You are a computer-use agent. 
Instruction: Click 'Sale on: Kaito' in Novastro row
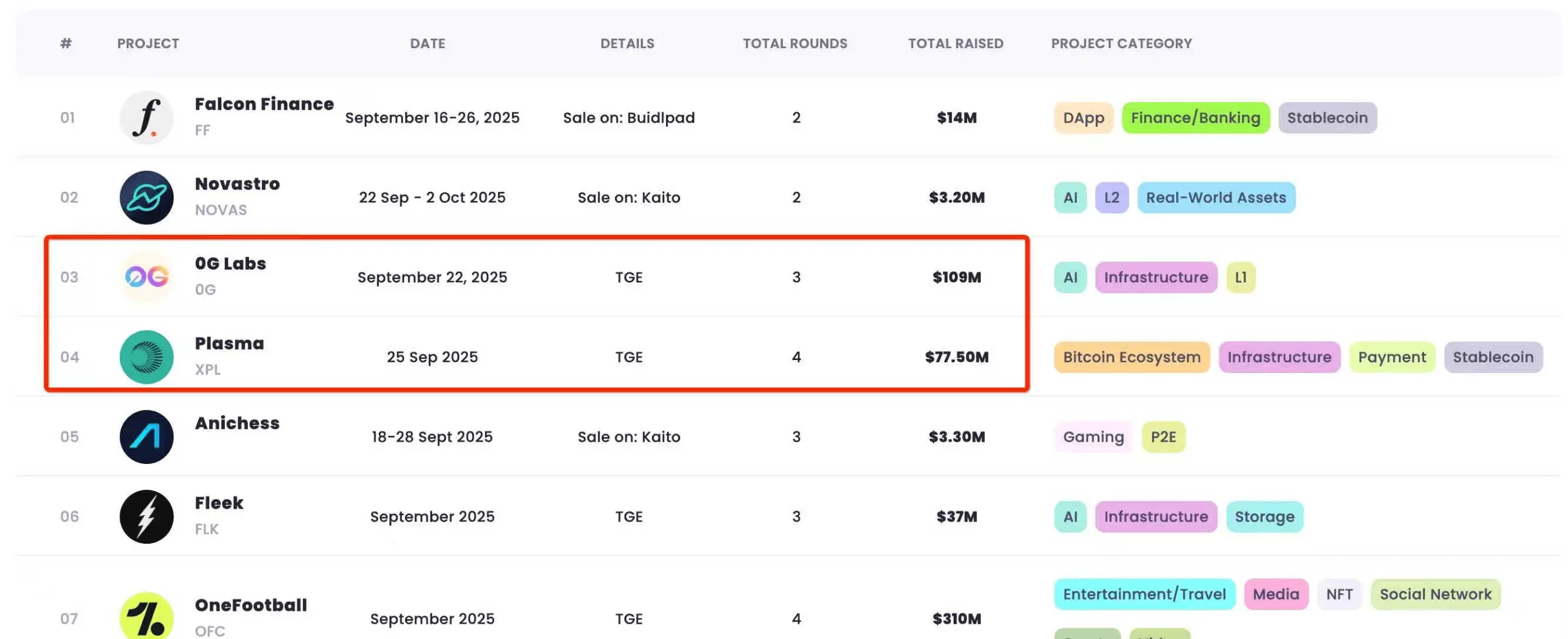[x=629, y=197]
